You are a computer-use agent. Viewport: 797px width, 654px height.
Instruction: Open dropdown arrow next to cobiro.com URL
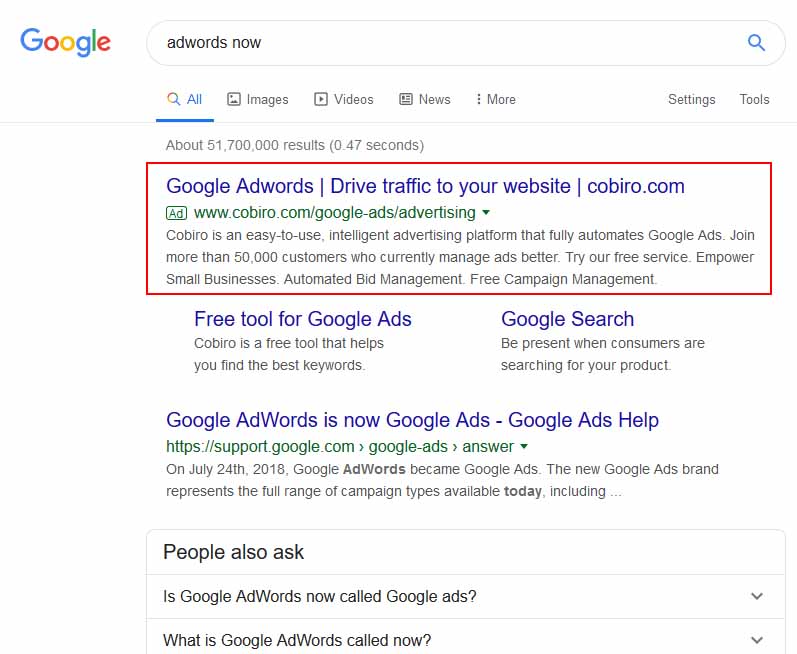(486, 212)
